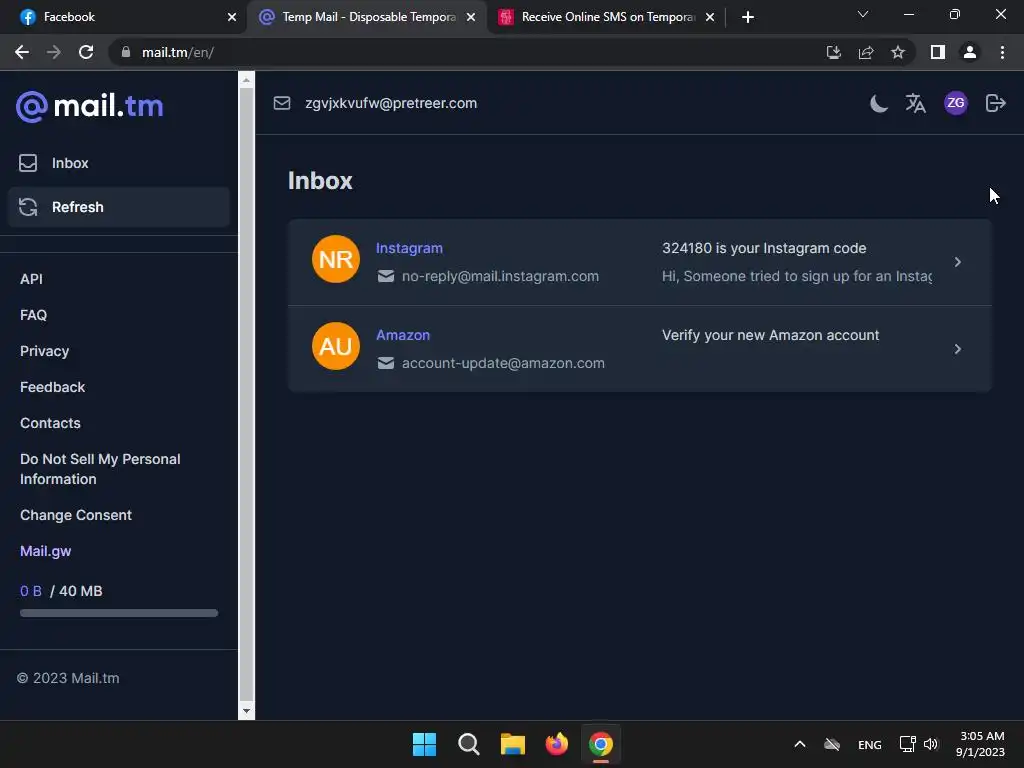Open the Feedback link
Image resolution: width=1024 pixels, height=768 pixels.
[x=52, y=387]
